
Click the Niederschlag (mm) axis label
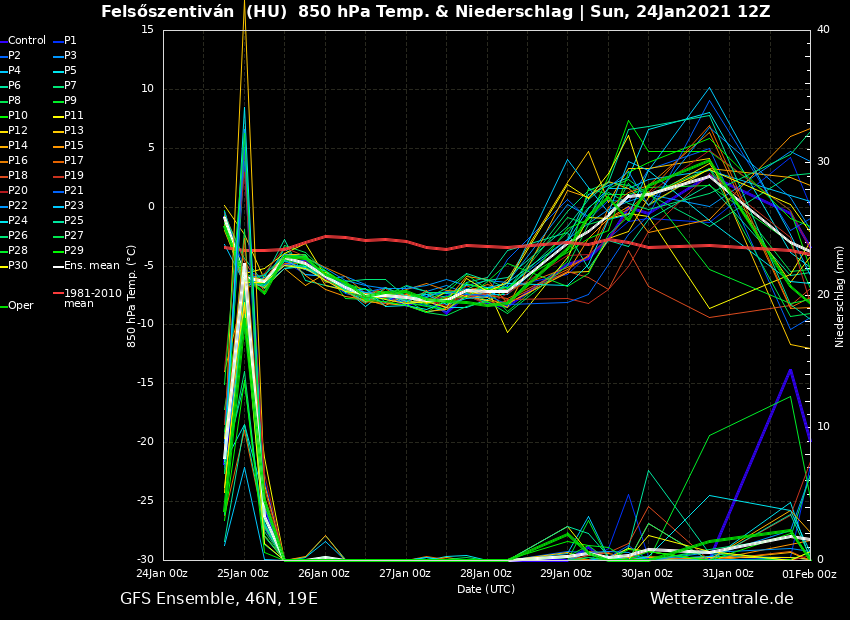840,296
